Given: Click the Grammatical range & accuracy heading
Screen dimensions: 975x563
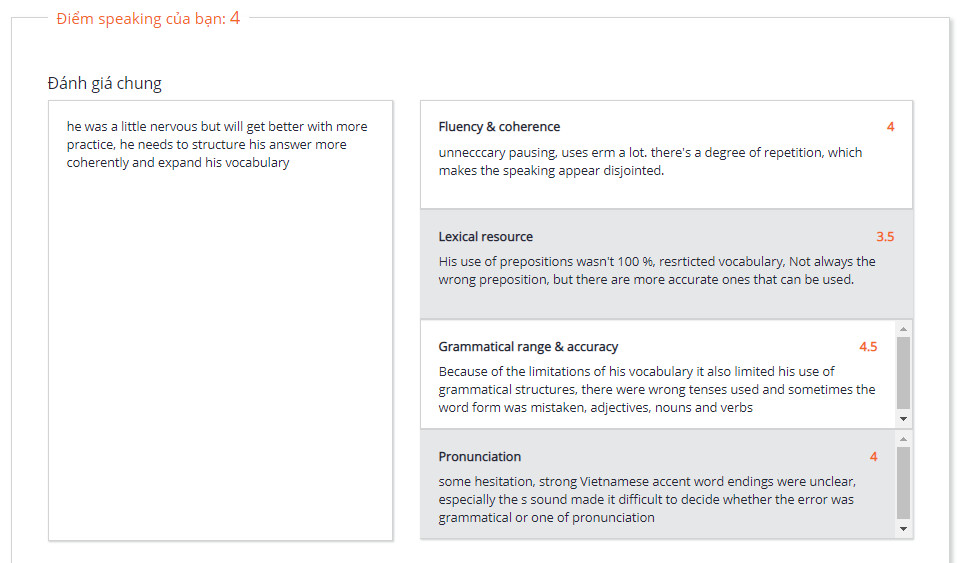Looking at the screenshot, I should (528, 347).
